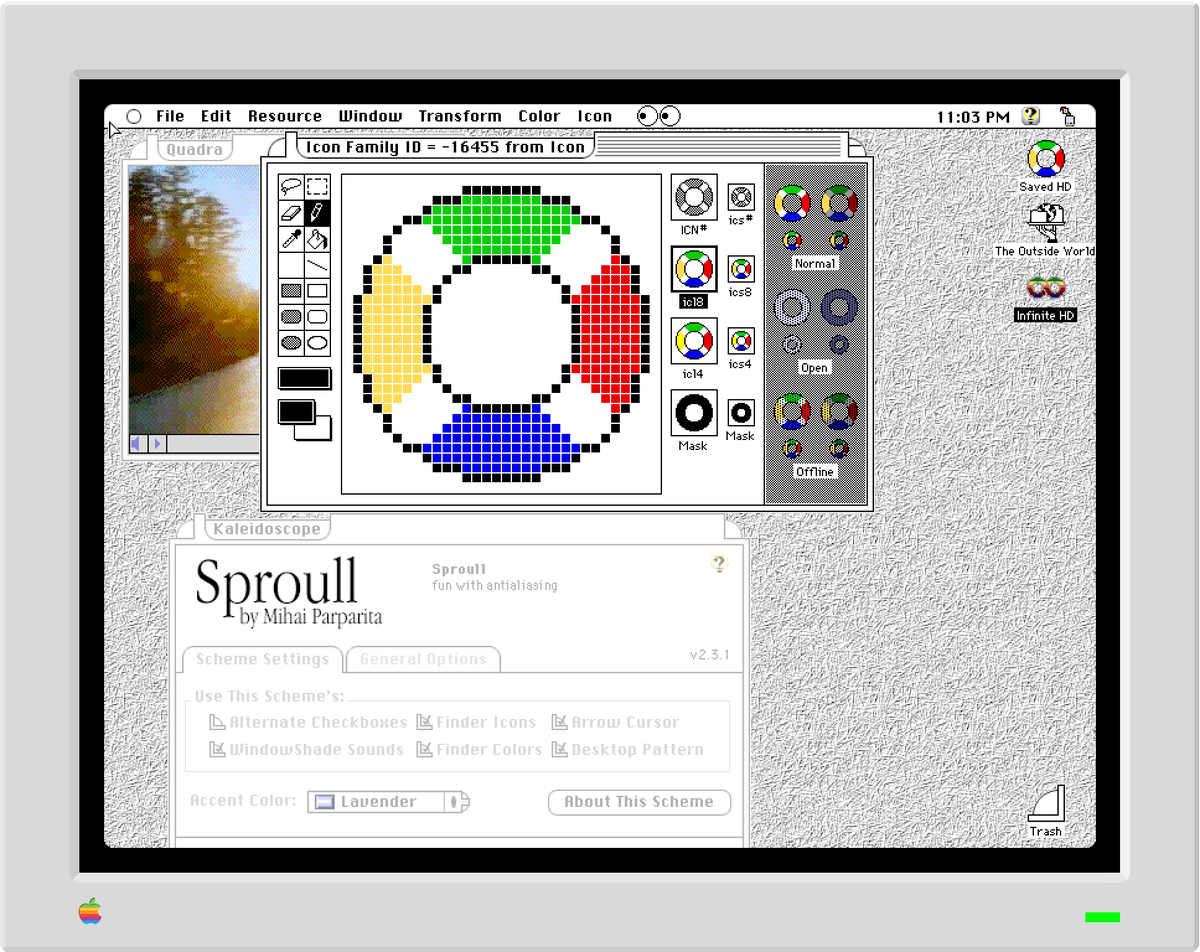Click the Quadra window title tab
Viewport: 1200px width, 952px height.
[x=195, y=150]
